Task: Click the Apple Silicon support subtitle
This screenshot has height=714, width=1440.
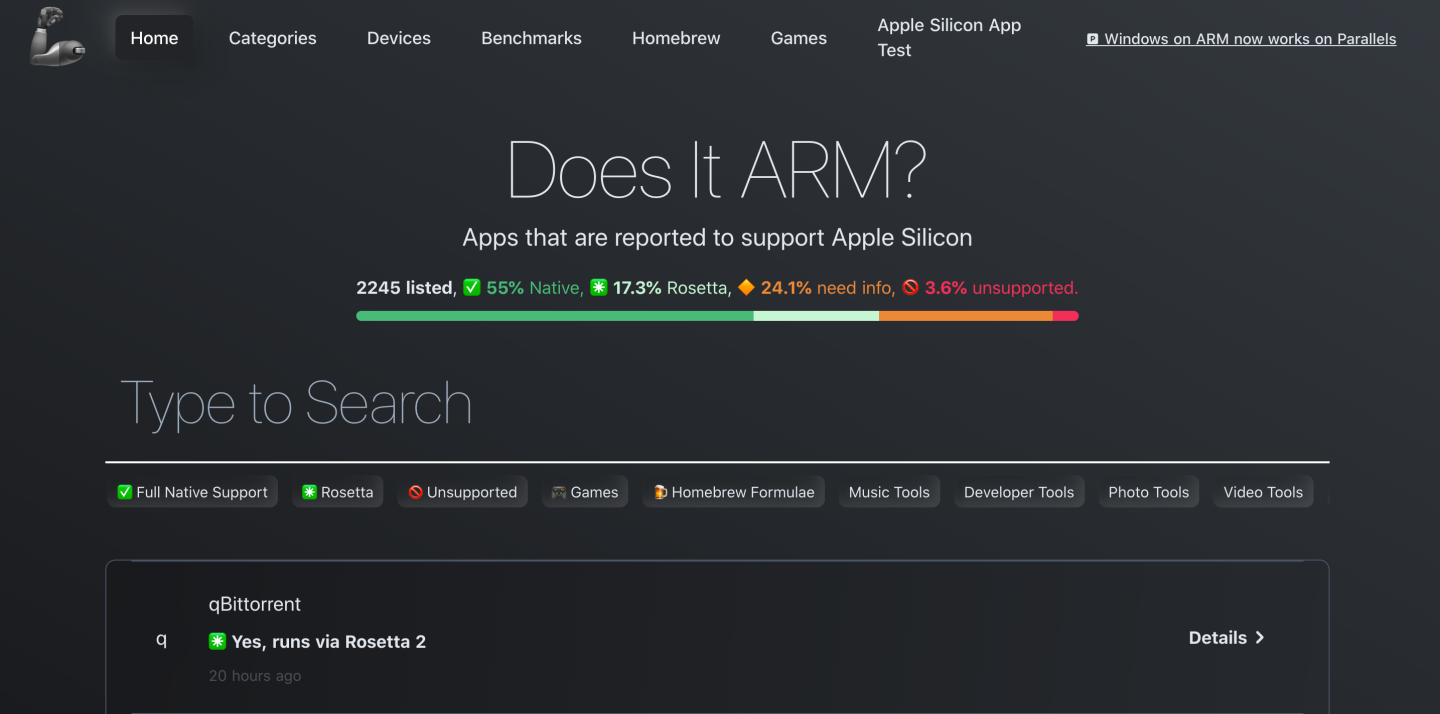Action: [717, 238]
